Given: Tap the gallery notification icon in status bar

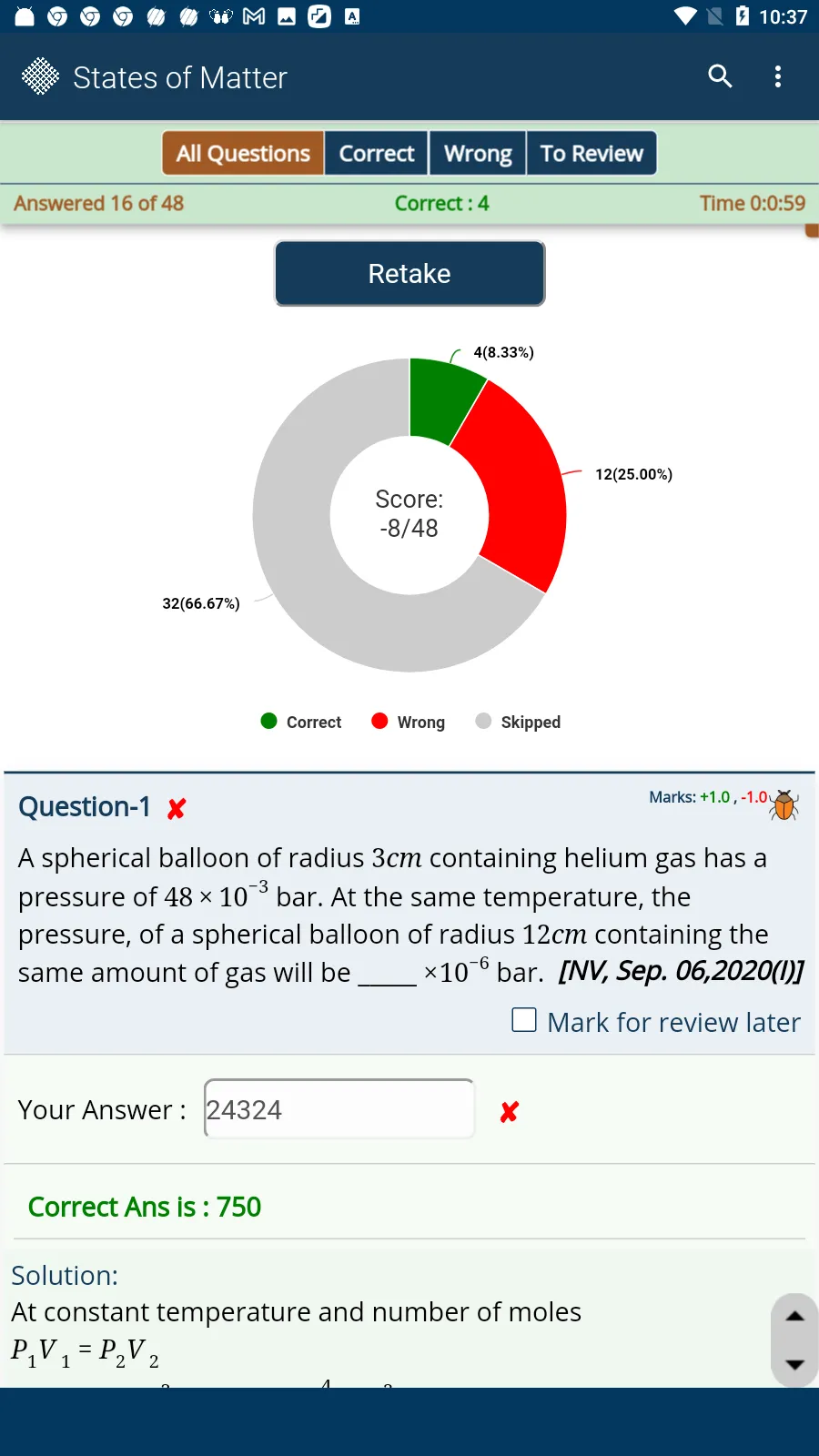Looking at the screenshot, I should (287, 16).
